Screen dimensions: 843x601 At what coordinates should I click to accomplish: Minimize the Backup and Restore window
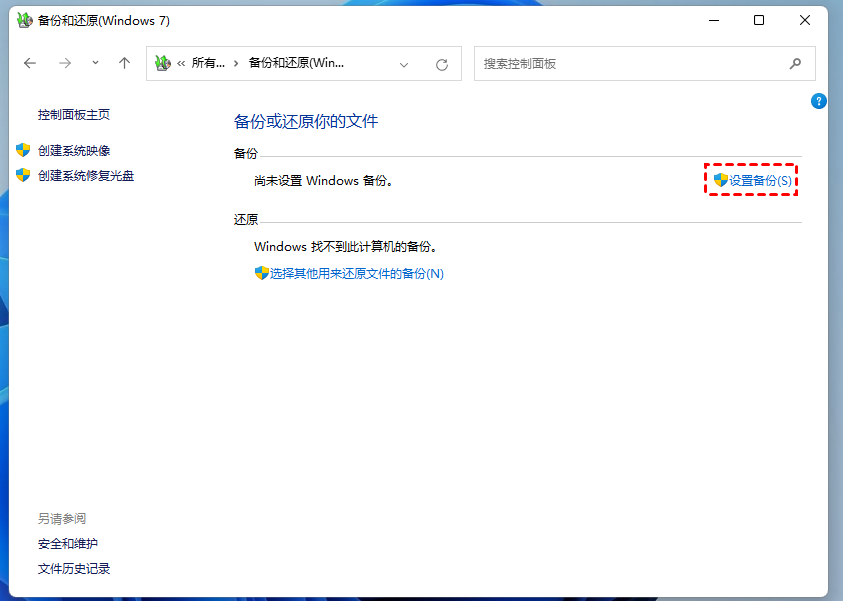[x=714, y=20]
